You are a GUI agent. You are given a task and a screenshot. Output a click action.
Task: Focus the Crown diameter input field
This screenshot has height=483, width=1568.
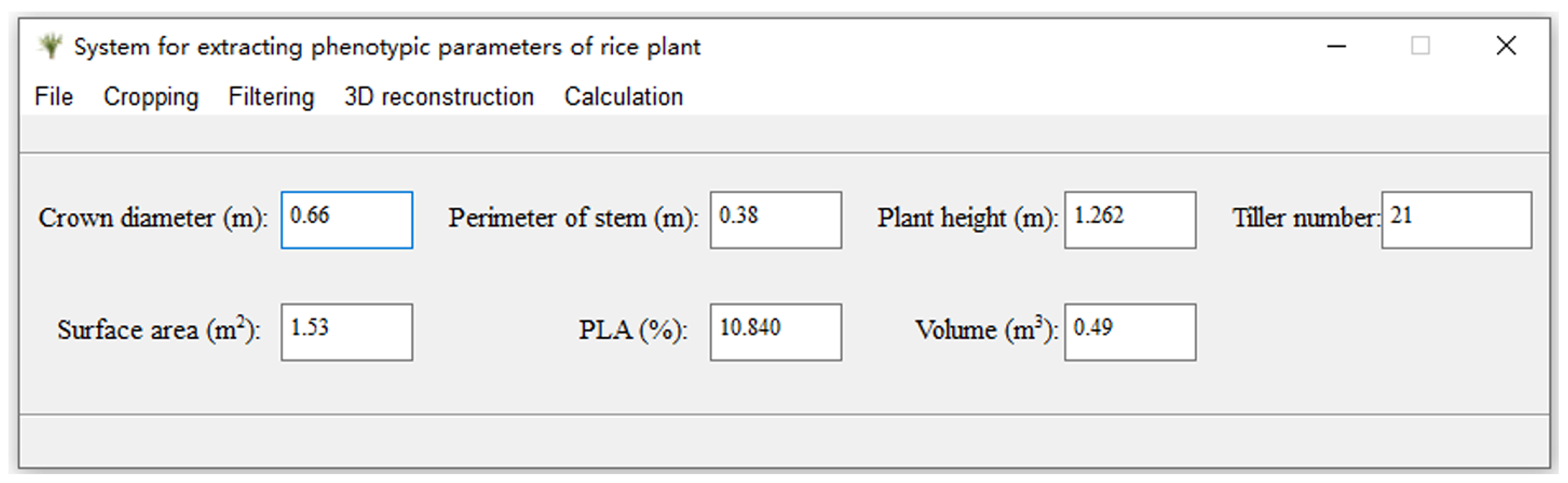tap(347, 220)
